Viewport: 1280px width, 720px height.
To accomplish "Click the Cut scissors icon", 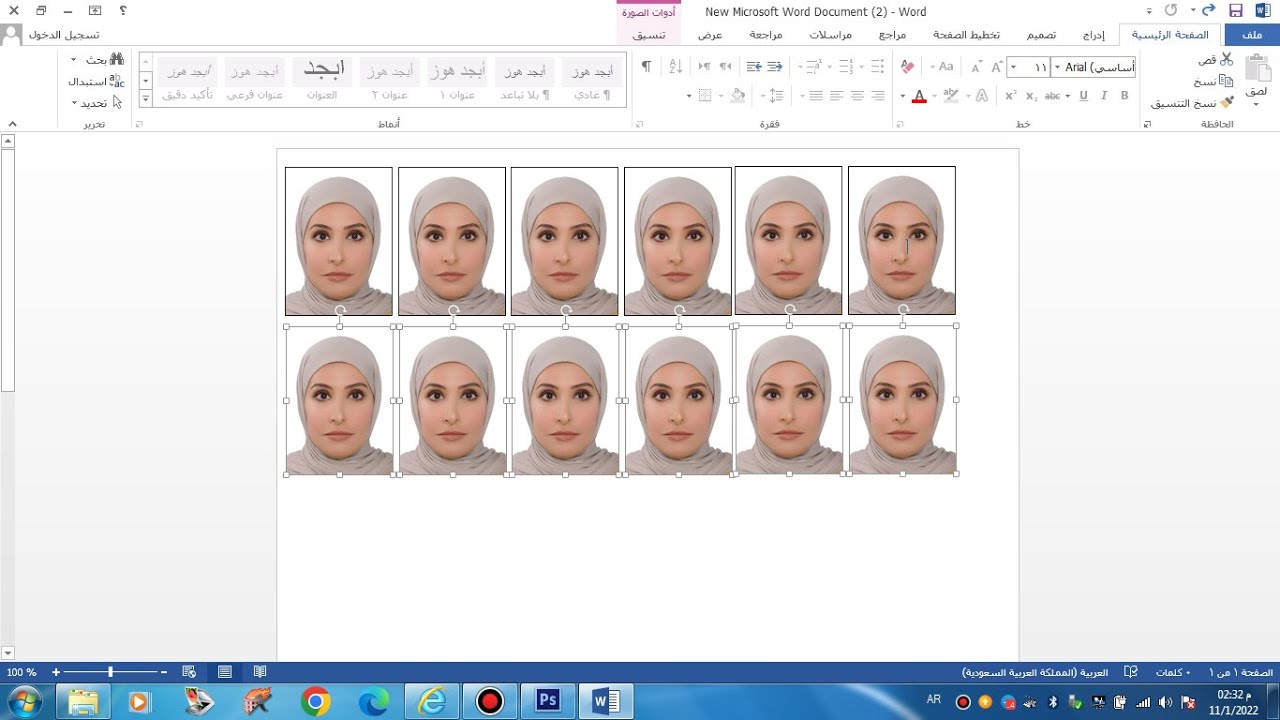I will (1226, 60).
